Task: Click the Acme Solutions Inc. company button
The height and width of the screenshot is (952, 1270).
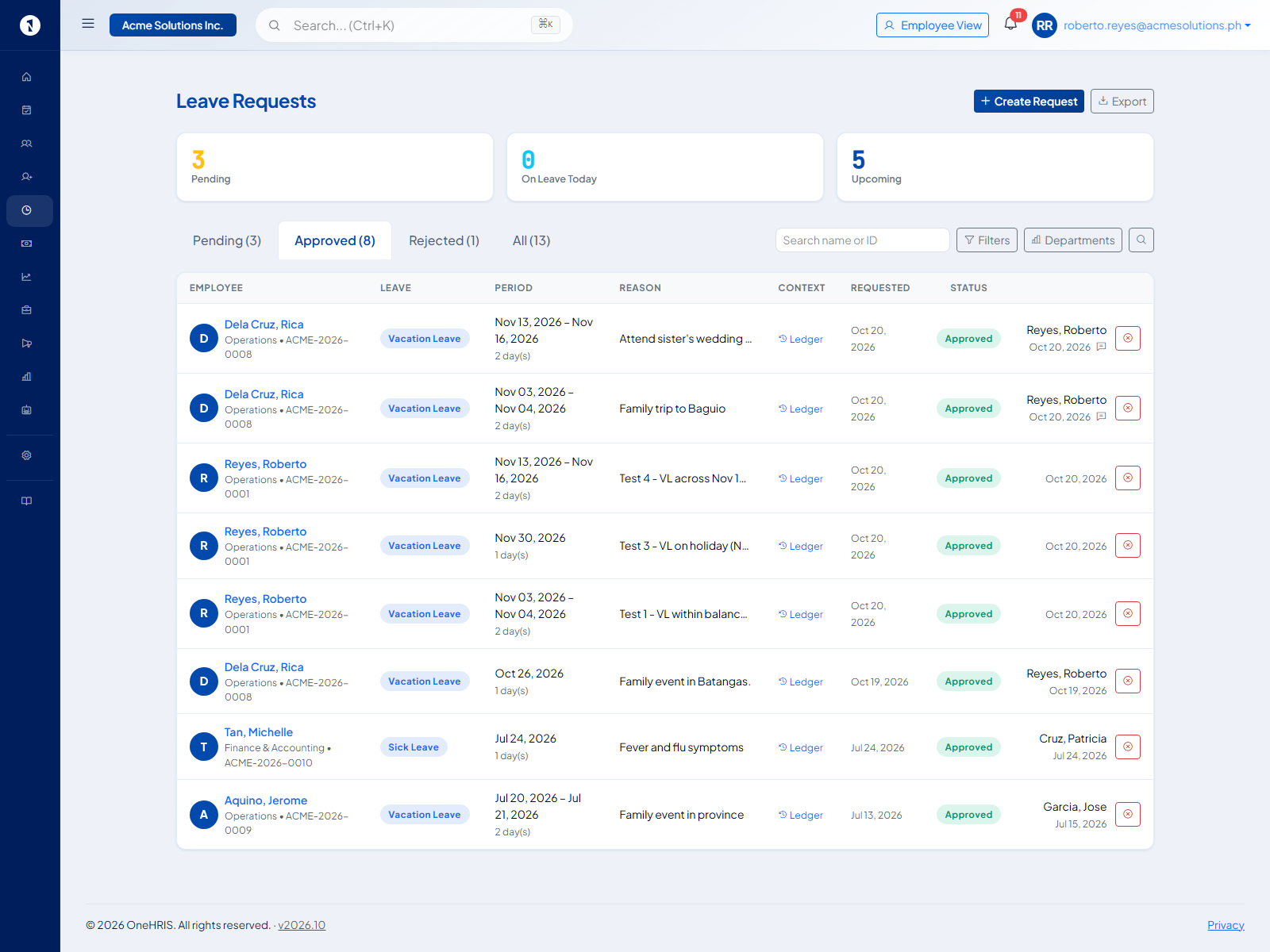Action: coord(173,25)
